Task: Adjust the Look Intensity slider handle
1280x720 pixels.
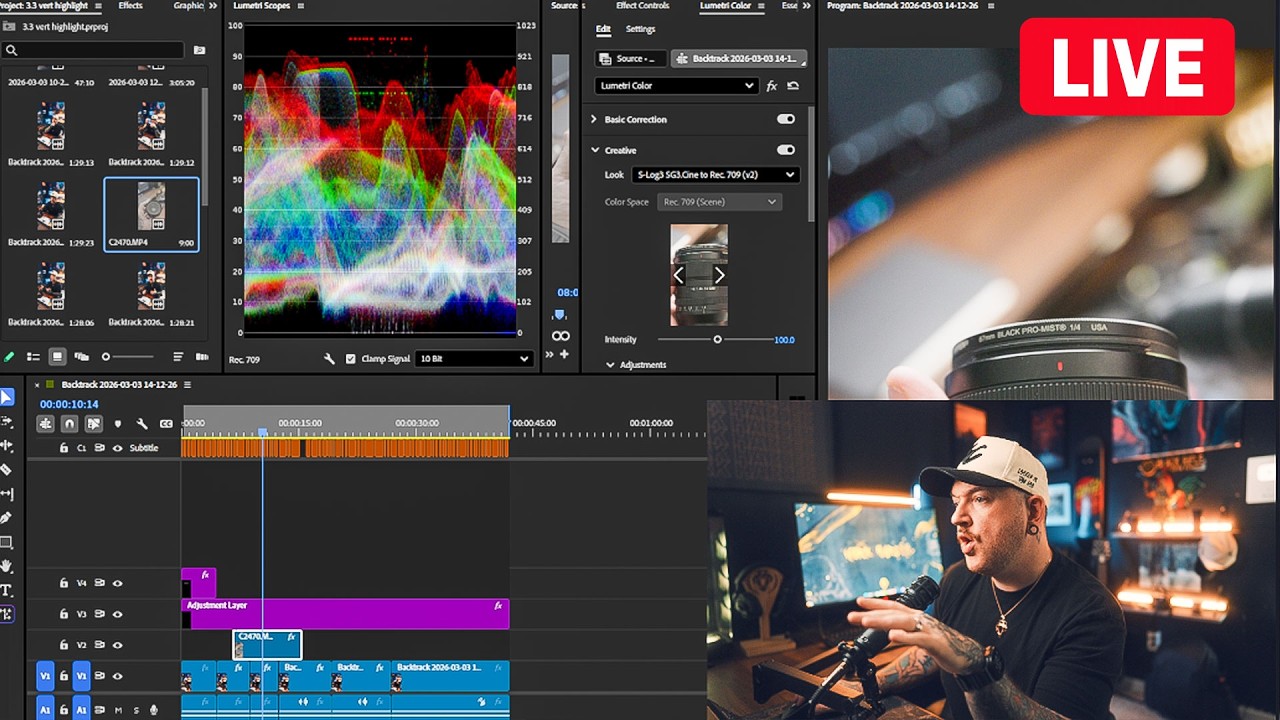Action: pos(717,340)
